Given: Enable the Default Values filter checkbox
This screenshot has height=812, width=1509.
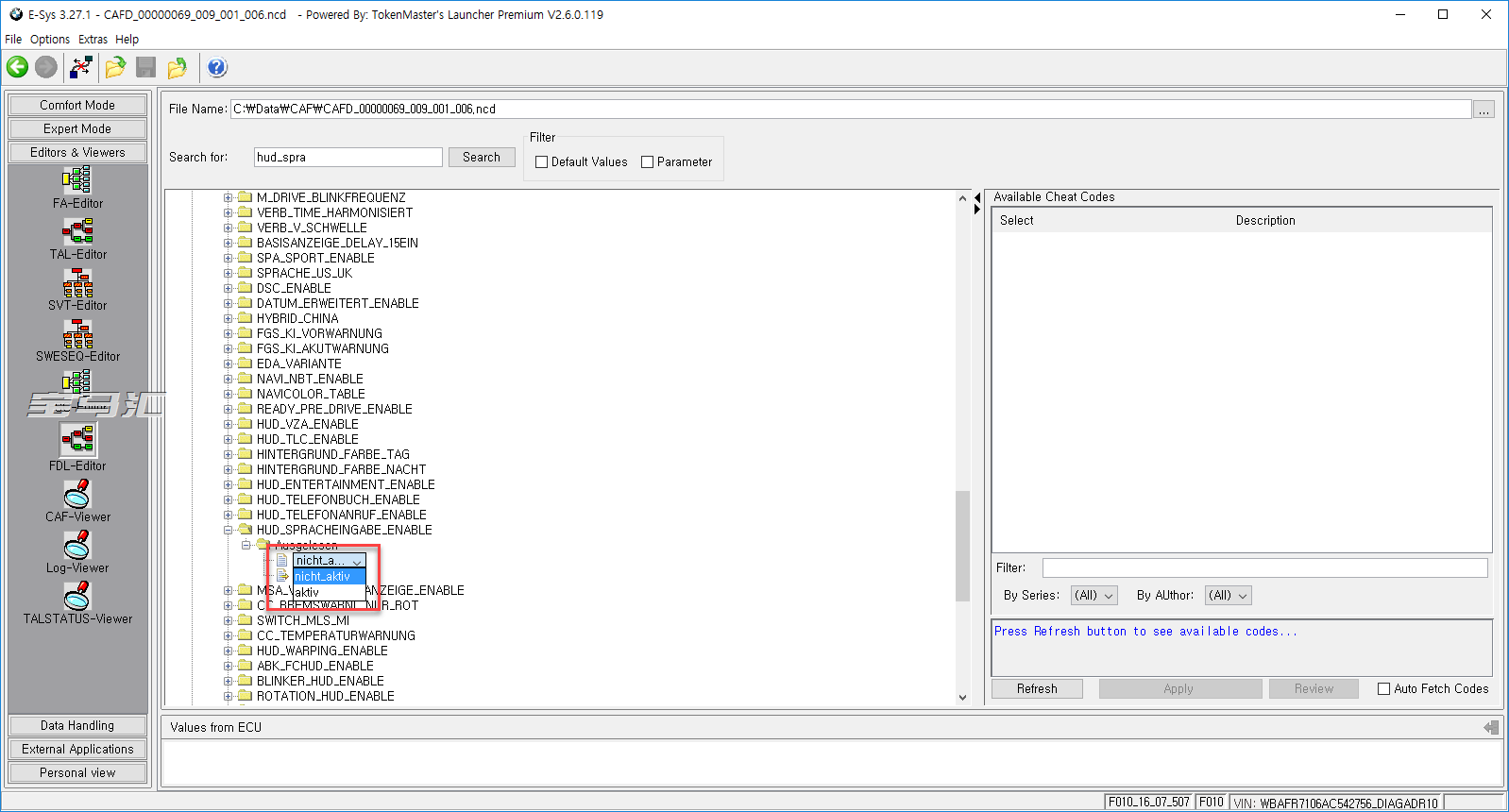Looking at the screenshot, I should (542, 162).
